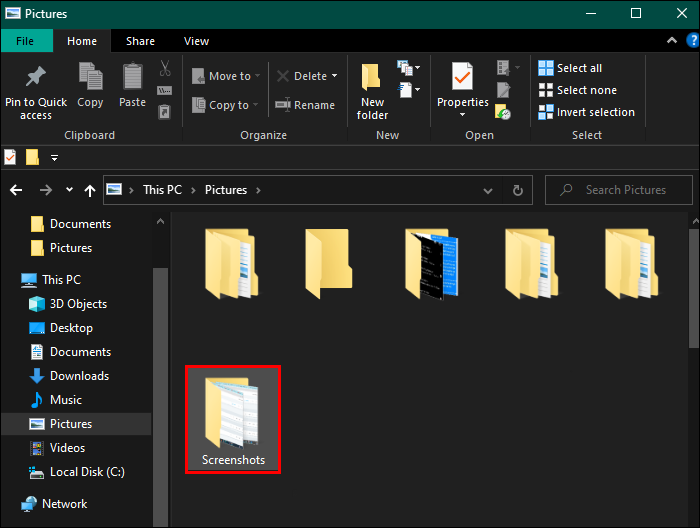Expand the Delete options arrow
The height and width of the screenshot is (528, 700).
(x=334, y=76)
